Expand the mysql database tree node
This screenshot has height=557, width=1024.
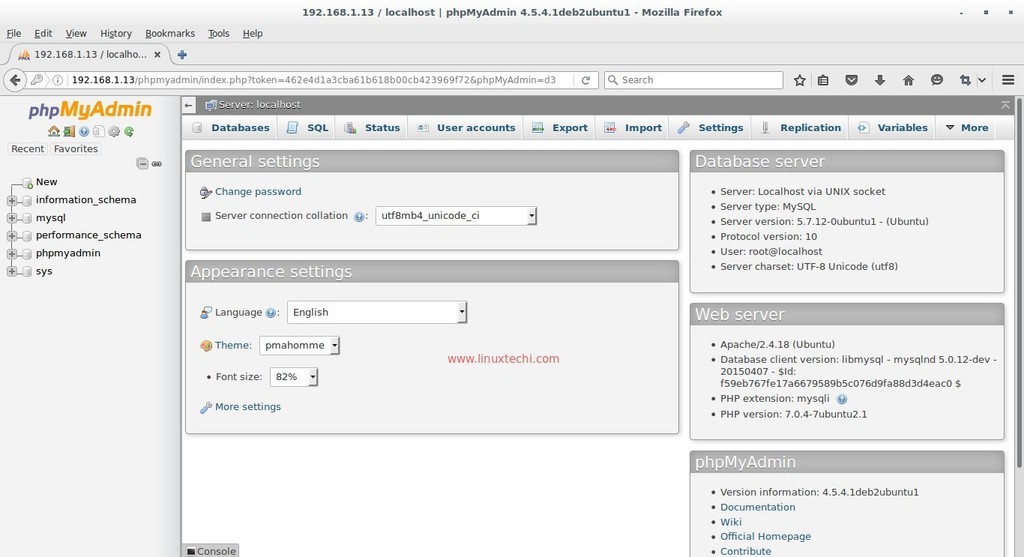tap(12, 218)
